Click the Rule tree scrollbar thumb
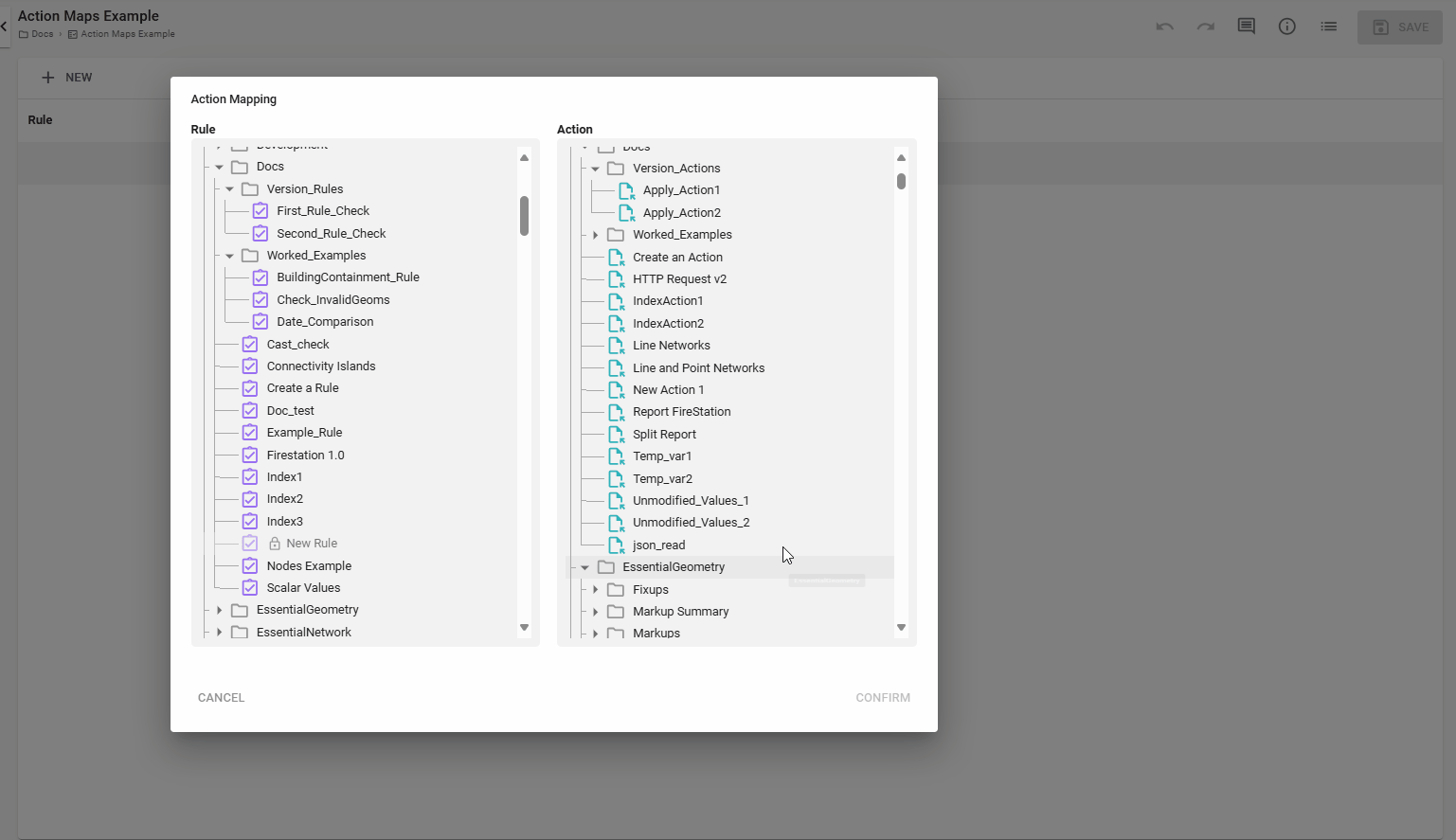 [x=524, y=216]
